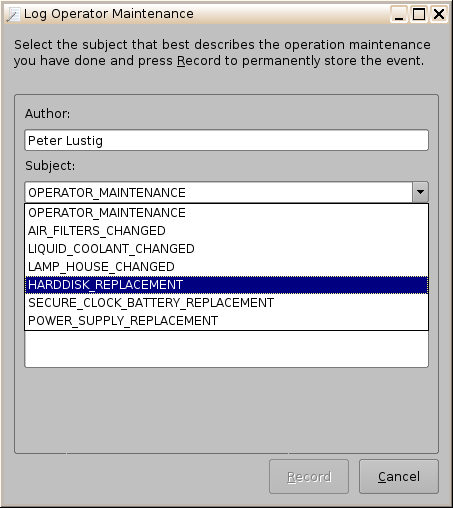Image resolution: width=453 pixels, height=508 pixels.
Task: Minimize the Log Operator Maintenance window
Action: tap(399, 14)
